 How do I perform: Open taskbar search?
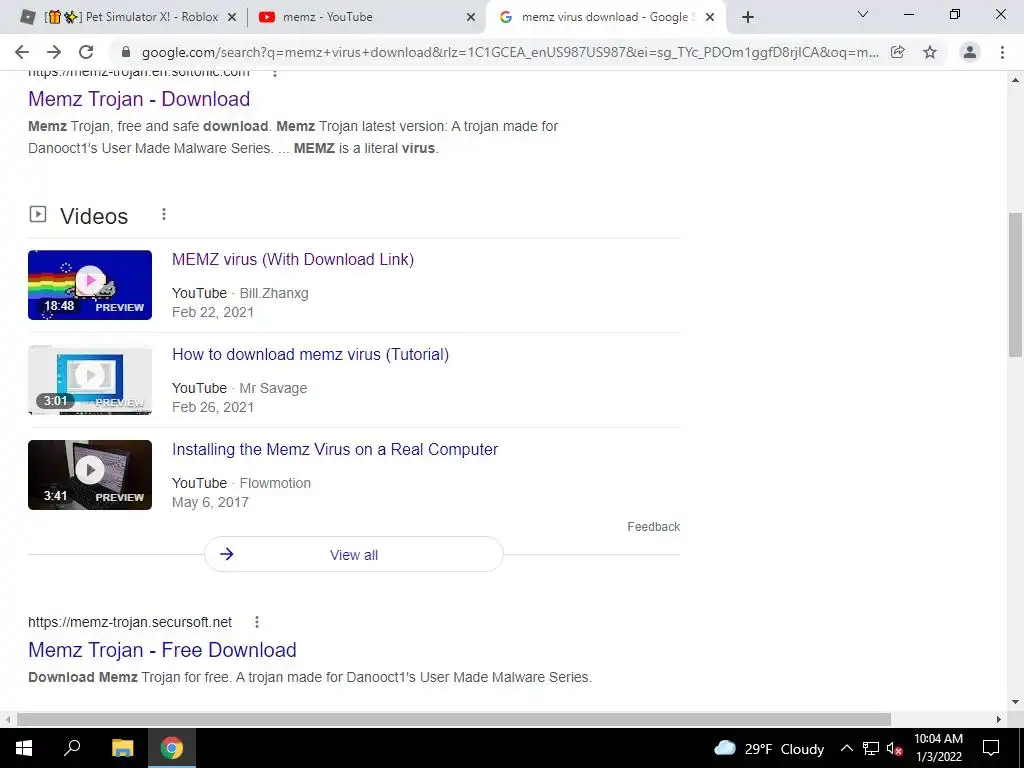(x=72, y=748)
